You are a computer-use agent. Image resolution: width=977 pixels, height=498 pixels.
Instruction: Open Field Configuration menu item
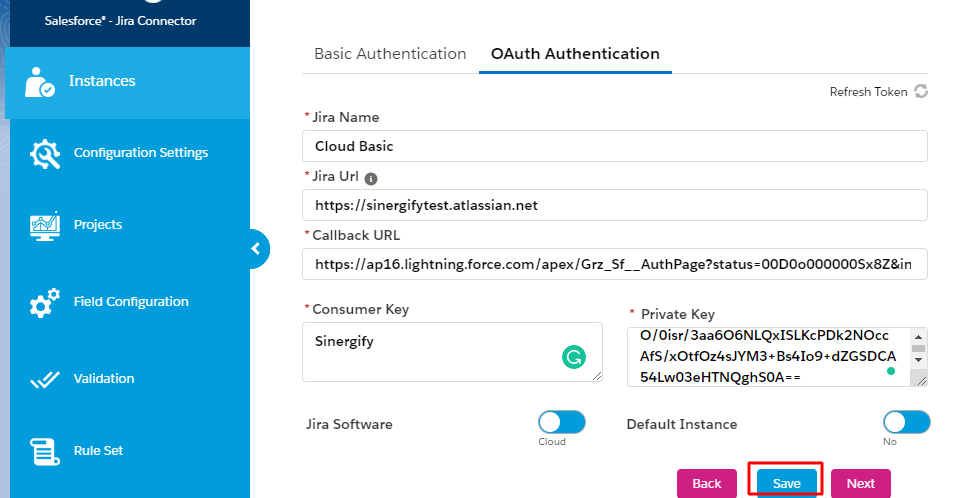[x=130, y=302]
